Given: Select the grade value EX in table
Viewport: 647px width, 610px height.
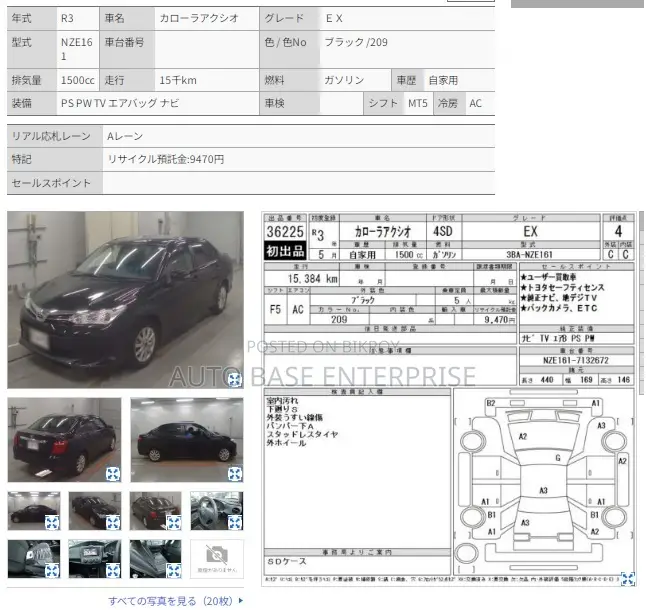Looking at the screenshot, I should [334, 19].
